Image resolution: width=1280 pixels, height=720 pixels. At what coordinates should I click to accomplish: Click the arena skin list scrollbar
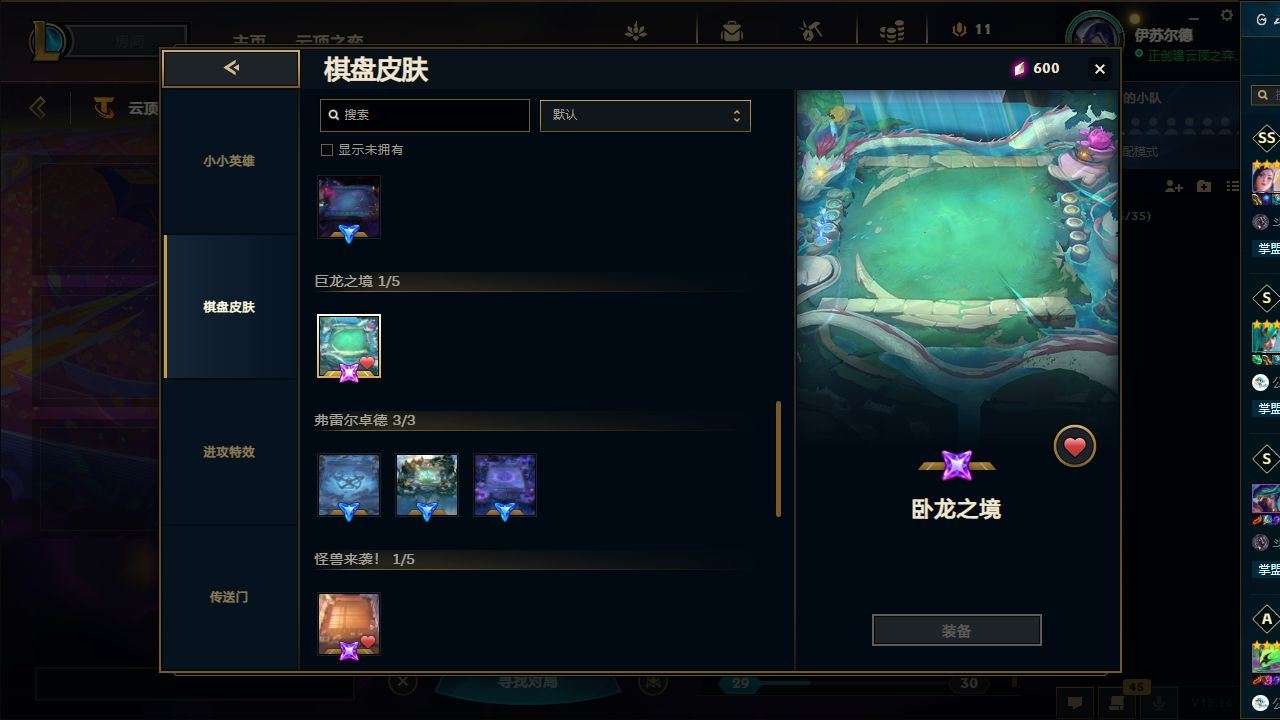[x=778, y=460]
